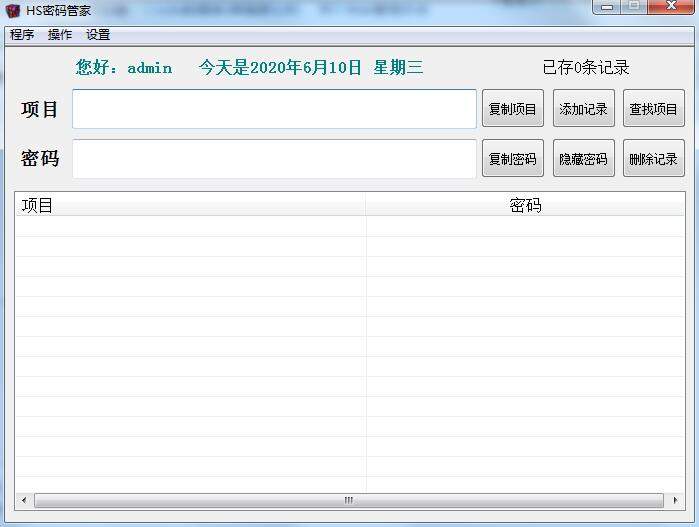Minimize the HS密码管家 window
699x527 pixels.
607,7
